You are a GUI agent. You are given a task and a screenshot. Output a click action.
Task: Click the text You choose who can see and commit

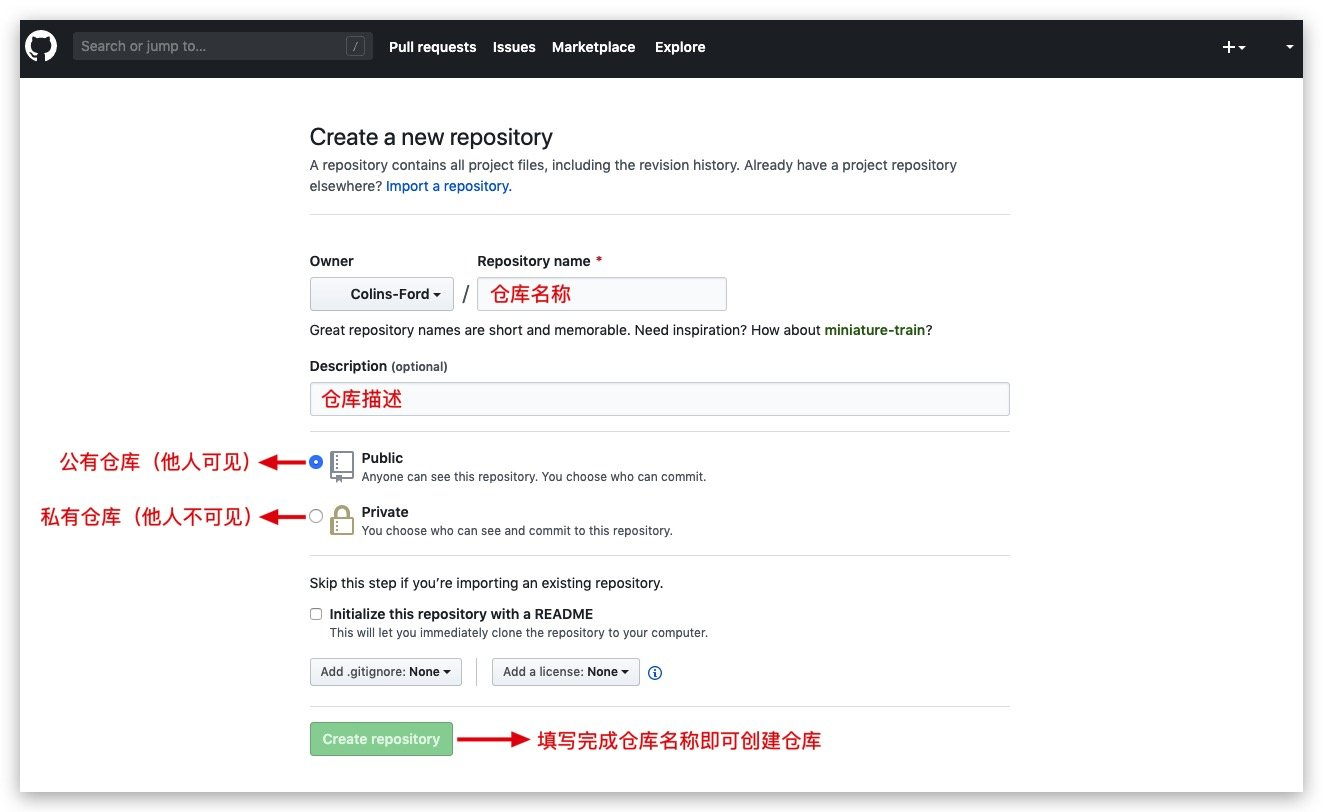click(517, 531)
